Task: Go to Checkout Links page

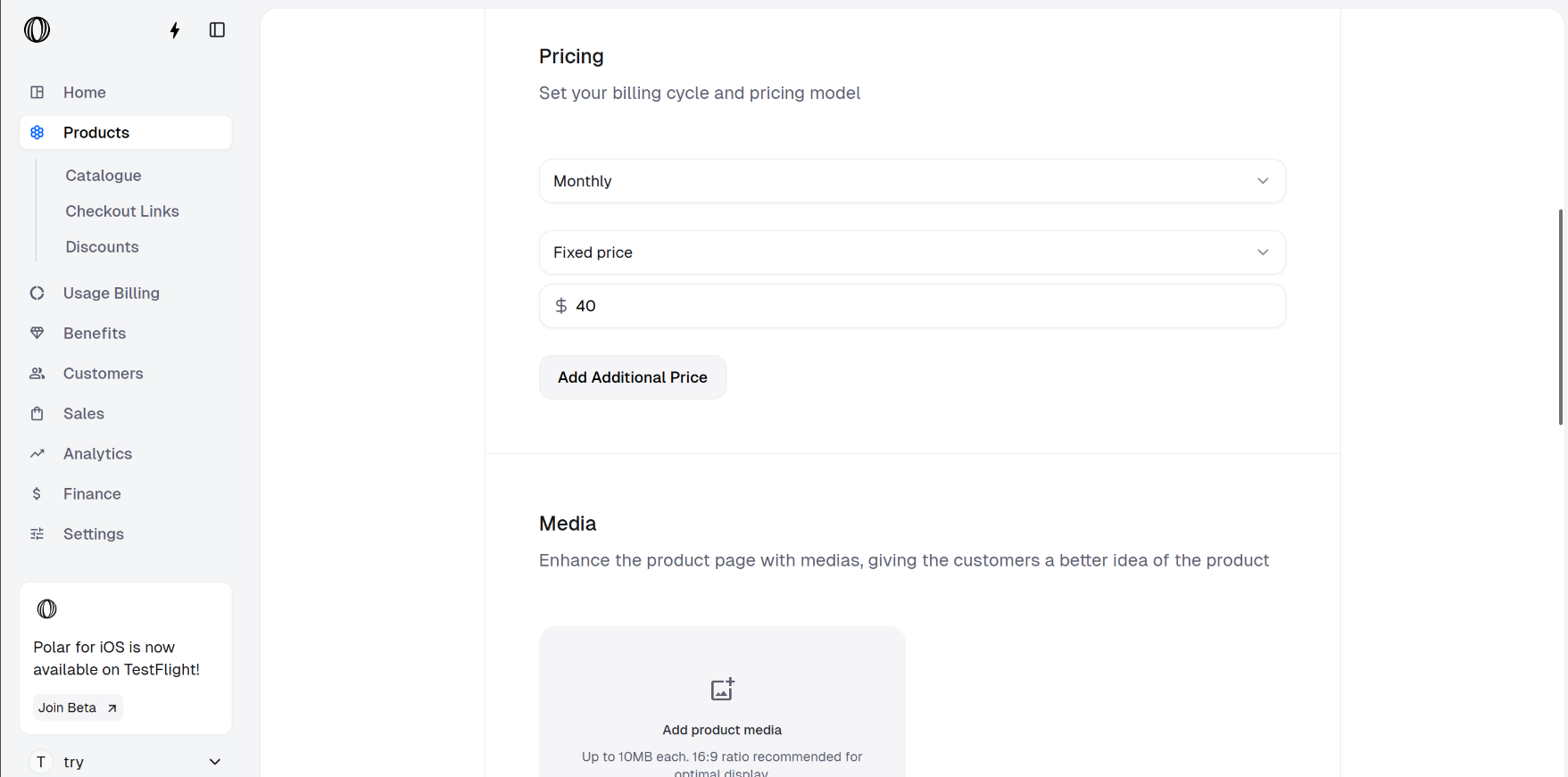Action: 122,211
